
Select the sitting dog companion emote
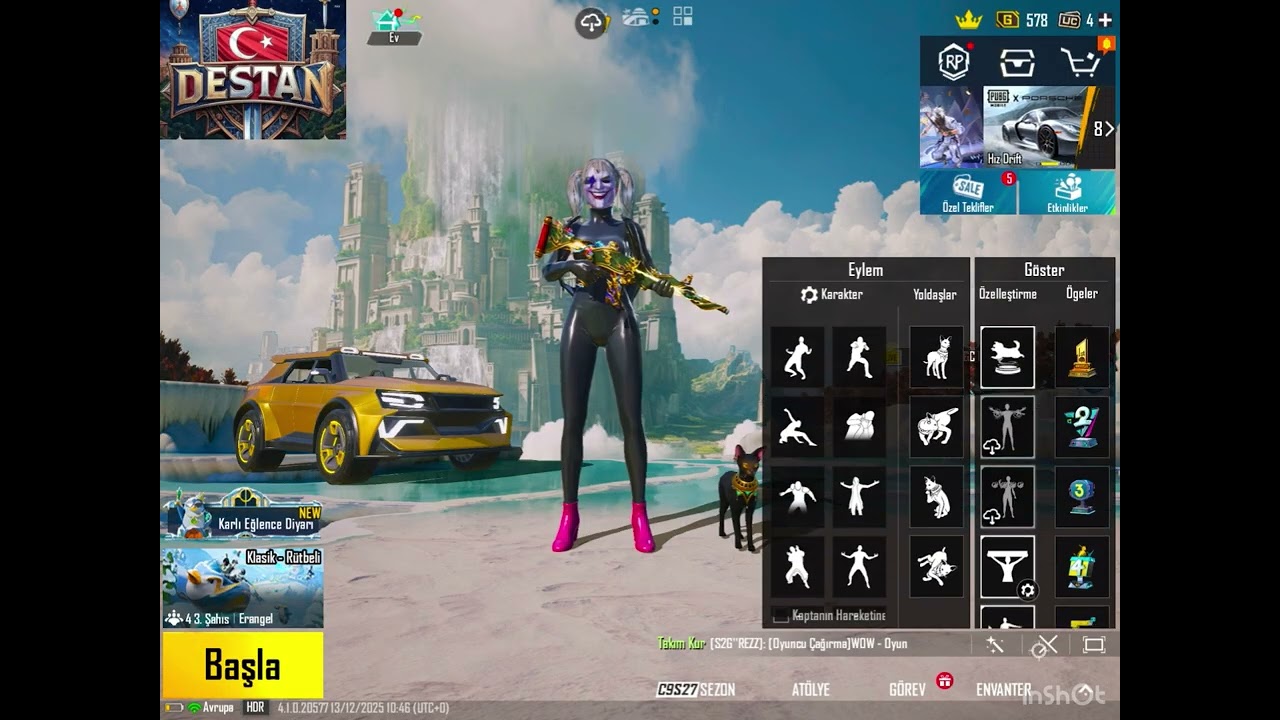click(937, 357)
